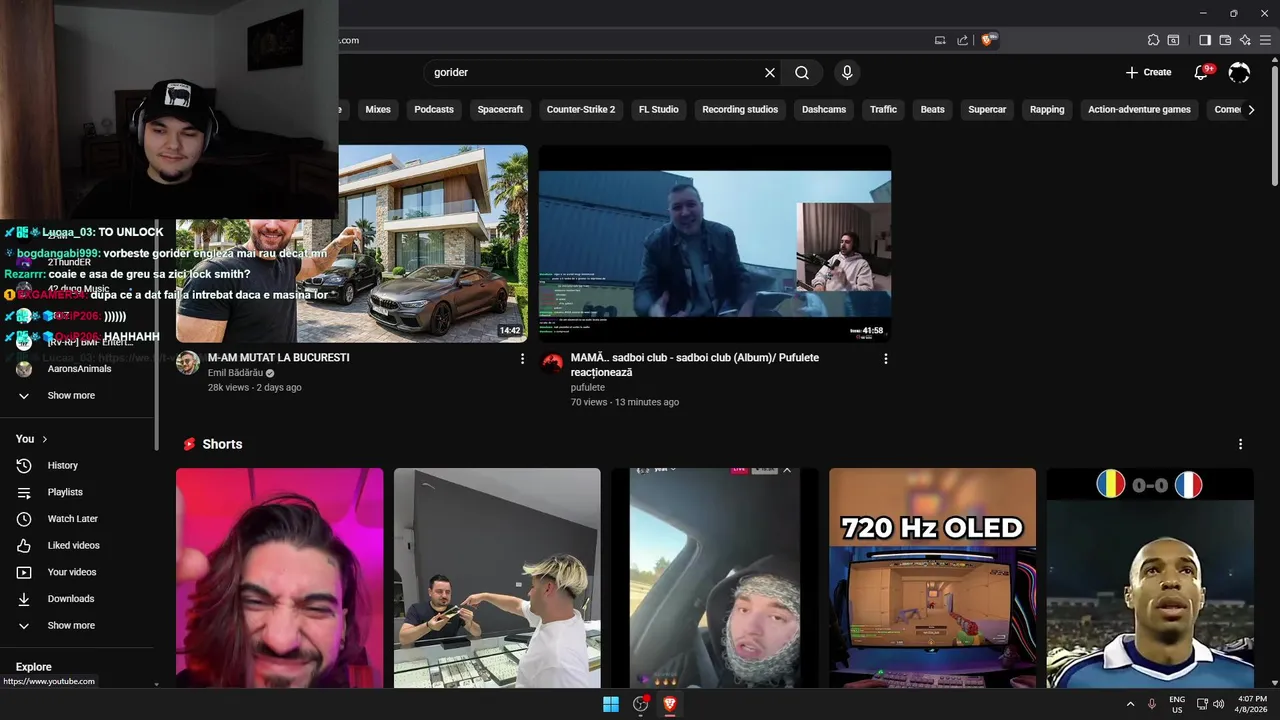Screen dimensions: 1280x720
Task: Start voice search with the microphone icon
Action: click(847, 72)
